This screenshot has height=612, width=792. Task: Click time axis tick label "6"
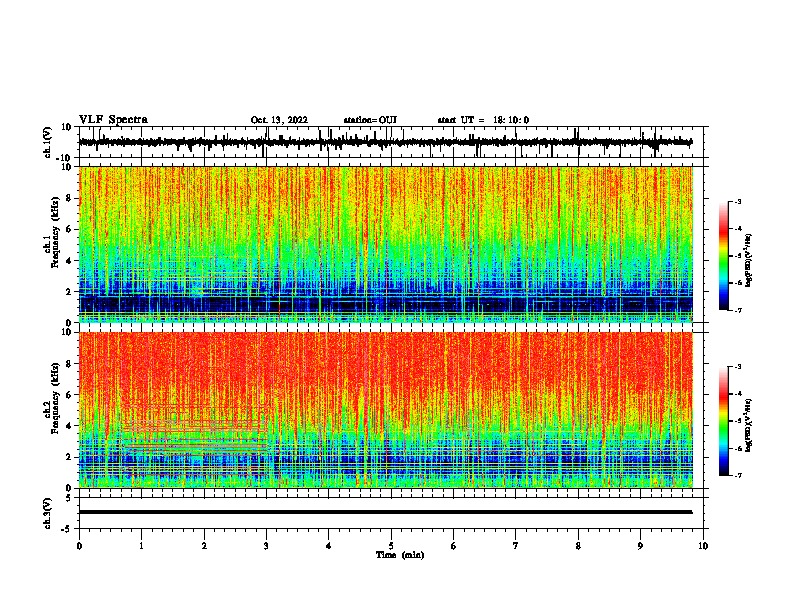click(x=454, y=546)
